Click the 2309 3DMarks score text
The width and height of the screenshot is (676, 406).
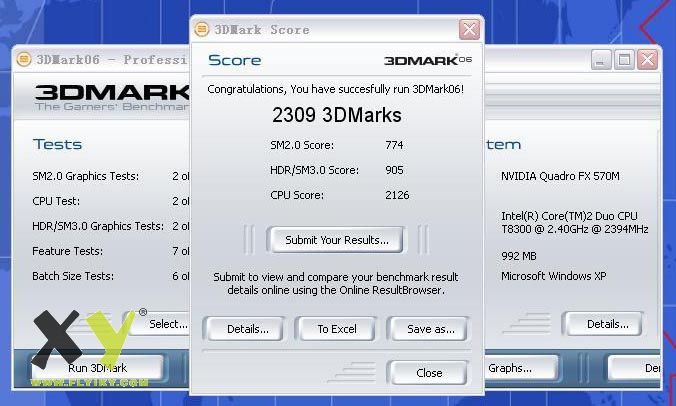point(336,115)
